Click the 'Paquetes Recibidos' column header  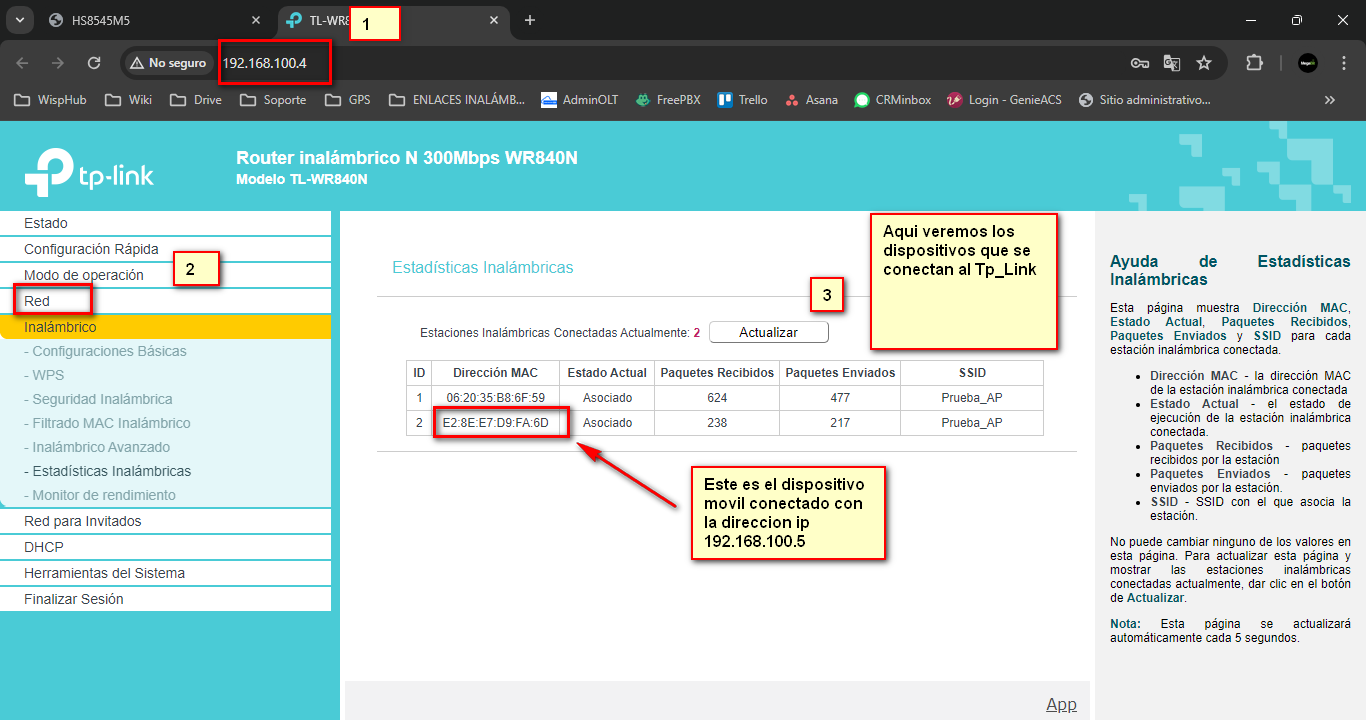pyautogui.click(x=716, y=373)
